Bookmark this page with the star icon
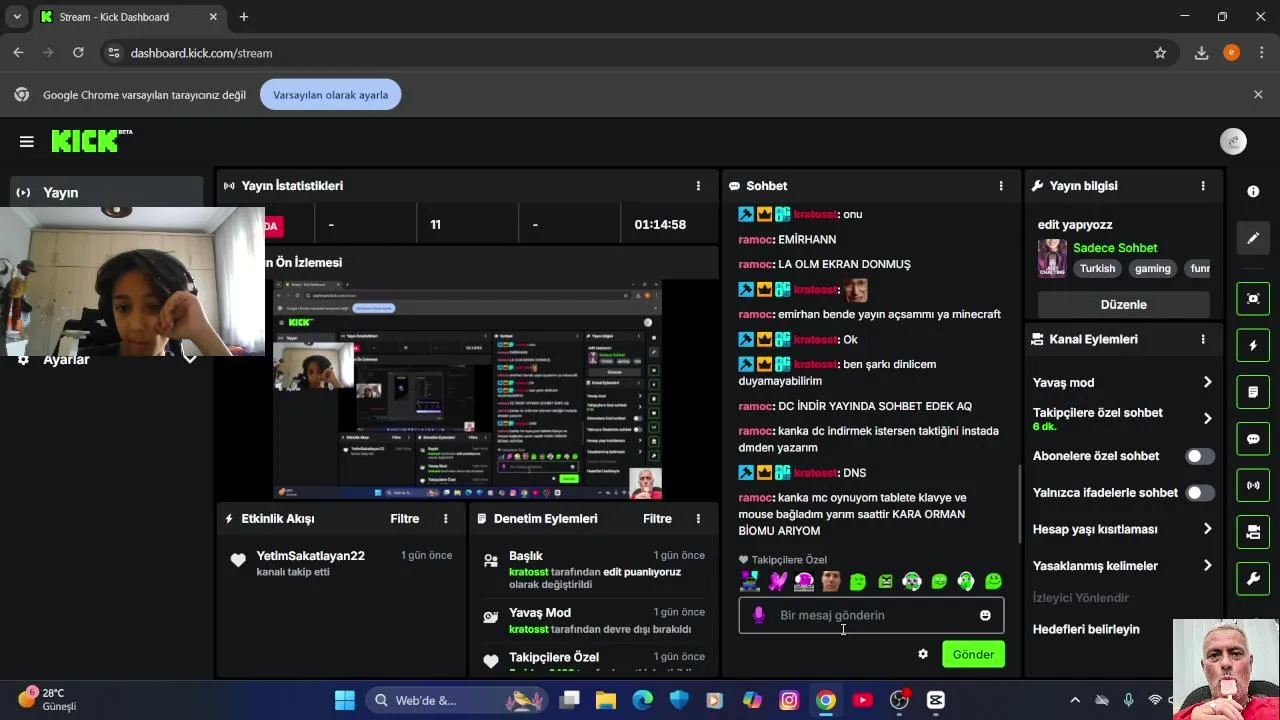 (x=1160, y=53)
